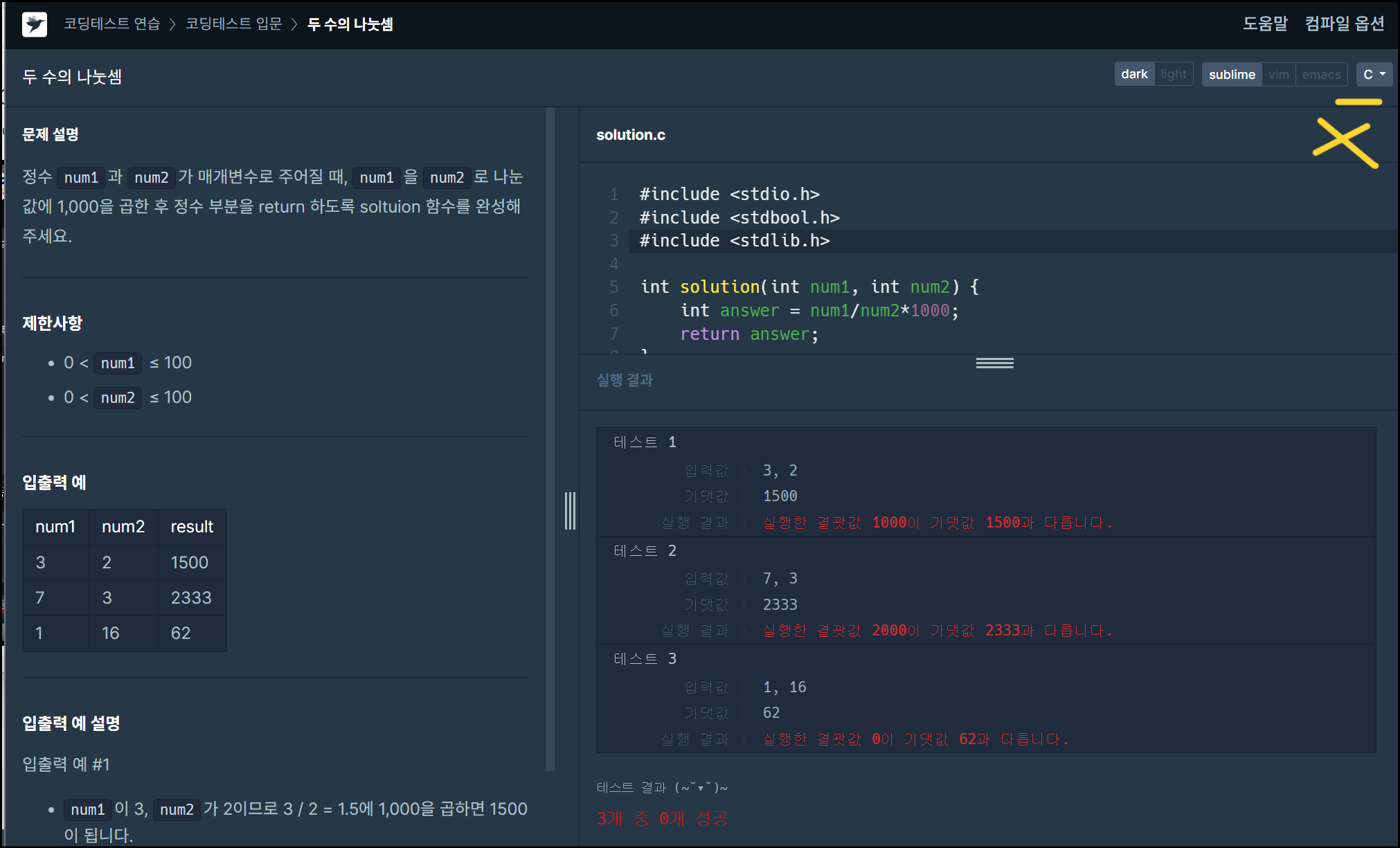Click the horizontal splitter handle above results
Viewport: 1400px width, 848px height.
point(994,363)
